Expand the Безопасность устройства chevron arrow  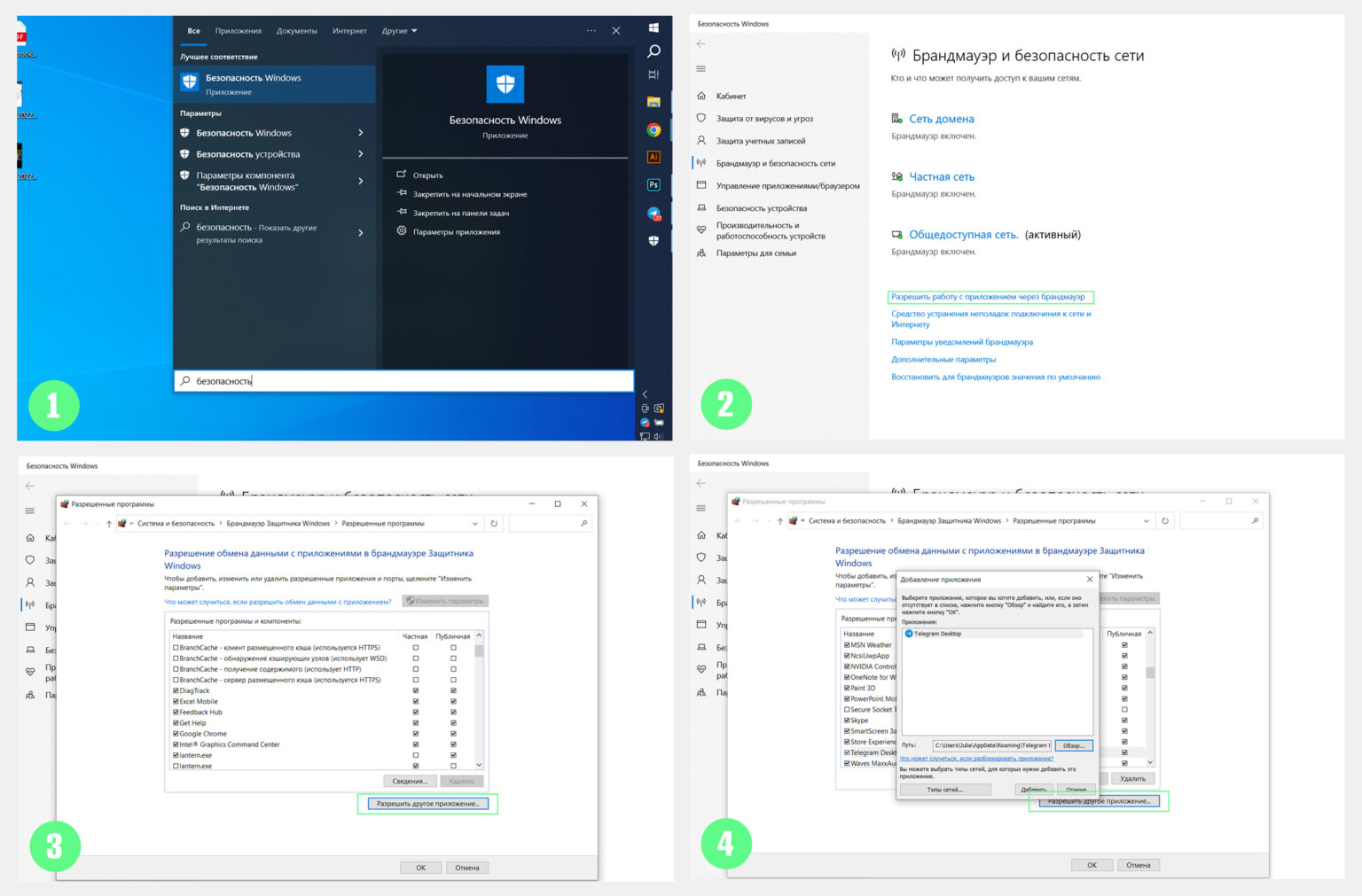pos(361,154)
